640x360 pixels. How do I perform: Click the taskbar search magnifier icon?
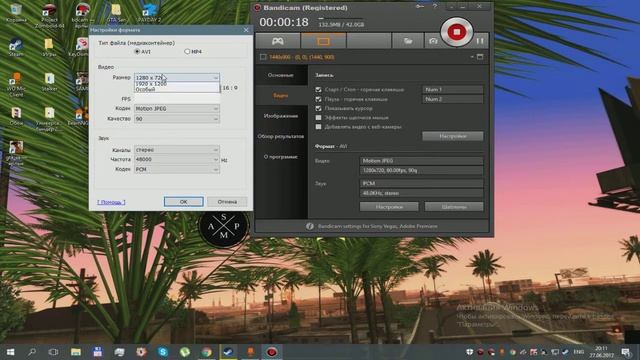point(32,352)
